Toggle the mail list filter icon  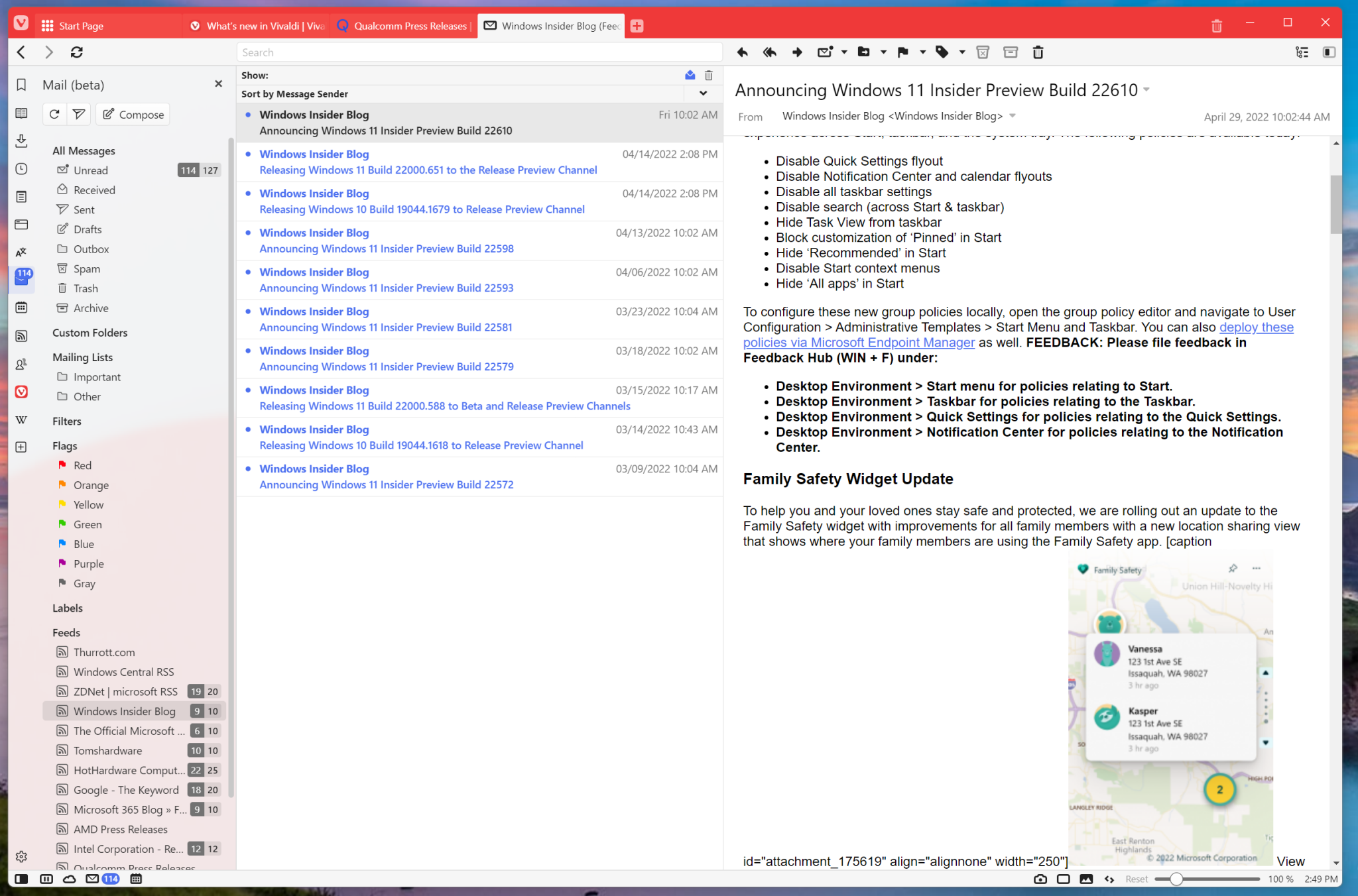click(78, 113)
